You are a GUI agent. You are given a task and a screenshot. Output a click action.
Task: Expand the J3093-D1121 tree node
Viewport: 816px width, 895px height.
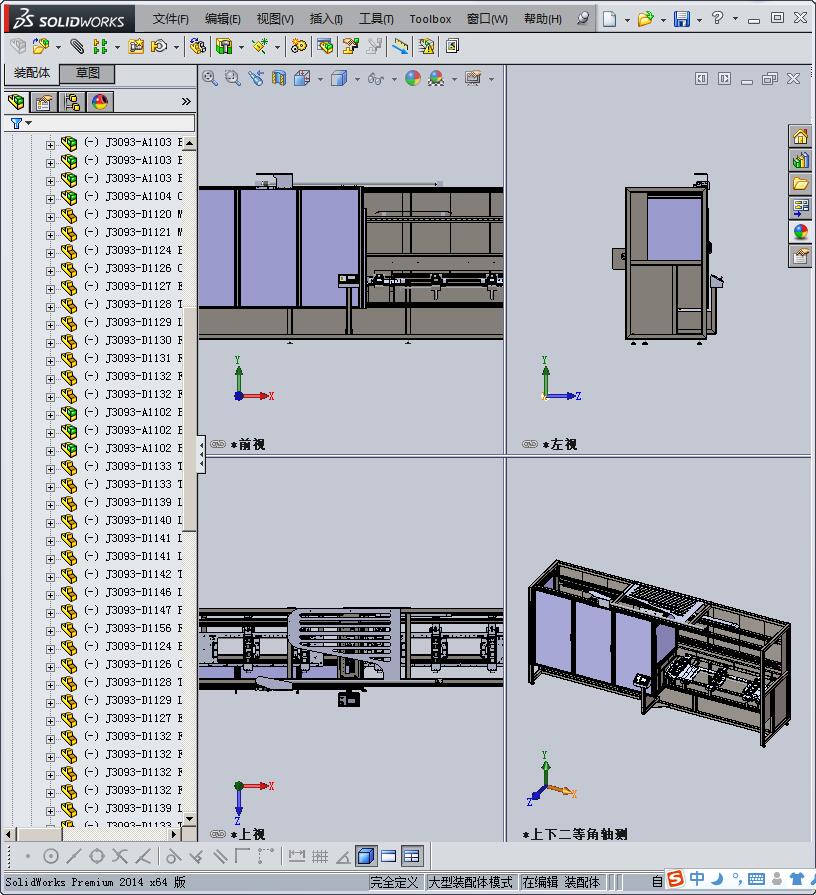tap(50, 235)
